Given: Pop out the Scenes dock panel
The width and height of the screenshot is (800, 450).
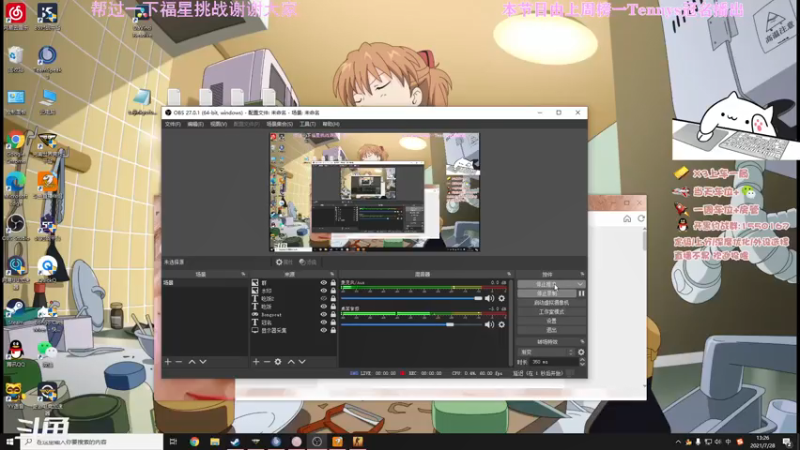Looking at the screenshot, I should 243,274.
